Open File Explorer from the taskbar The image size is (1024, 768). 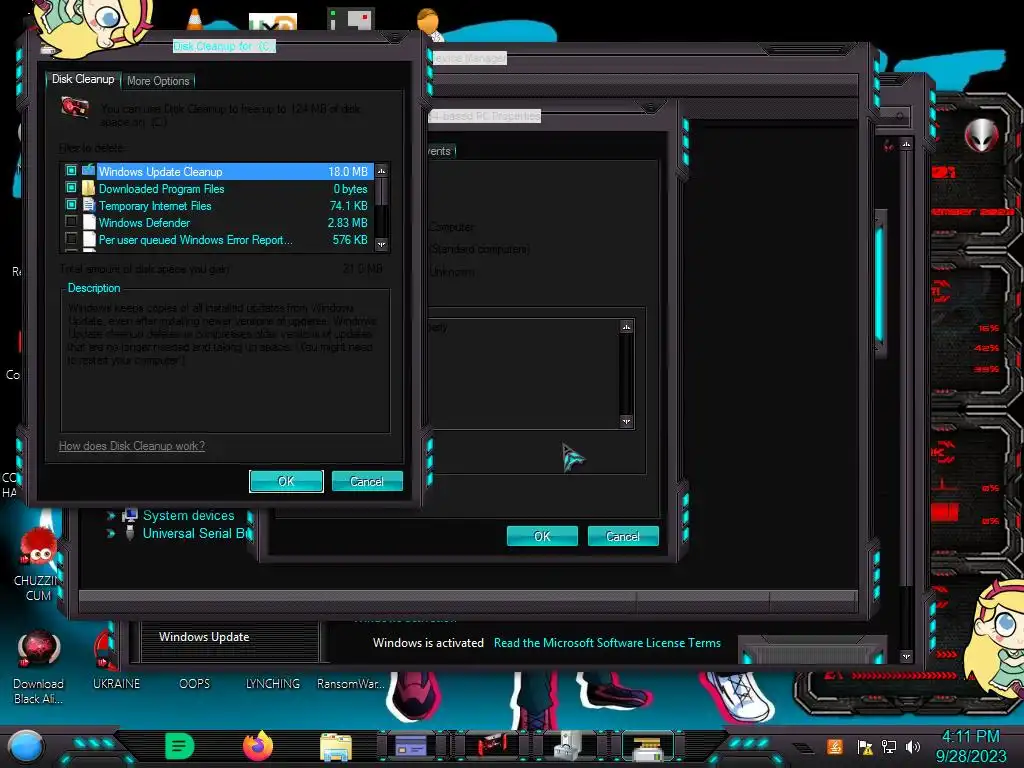pyautogui.click(x=336, y=746)
